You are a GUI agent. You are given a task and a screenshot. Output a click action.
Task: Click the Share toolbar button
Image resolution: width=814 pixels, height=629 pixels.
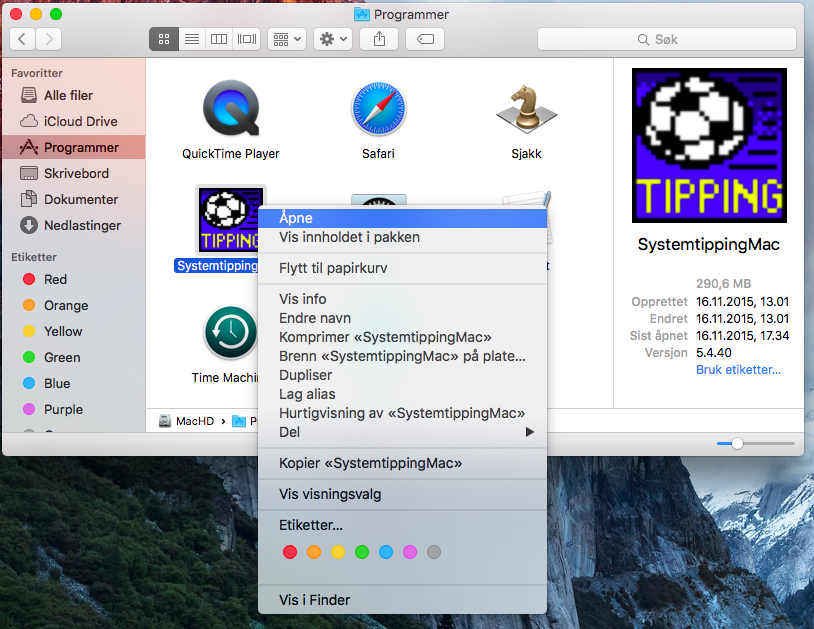(x=379, y=39)
